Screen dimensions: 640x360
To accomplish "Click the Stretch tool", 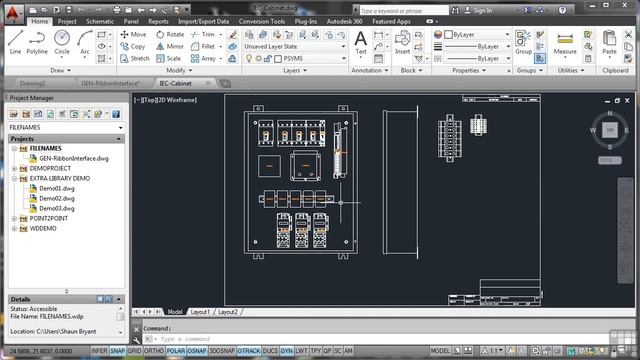I will (x=135, y=58).
